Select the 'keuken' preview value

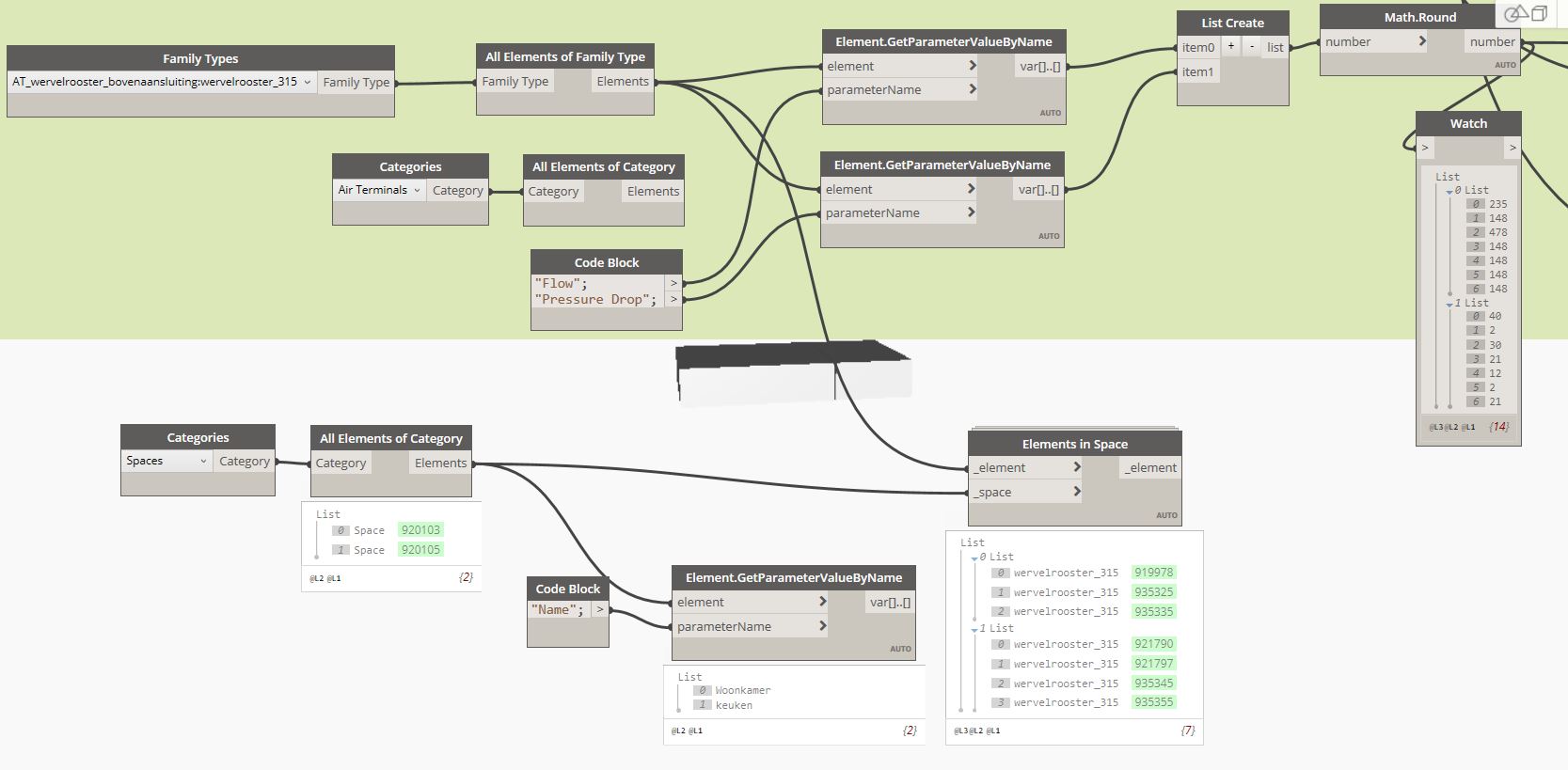734,705
